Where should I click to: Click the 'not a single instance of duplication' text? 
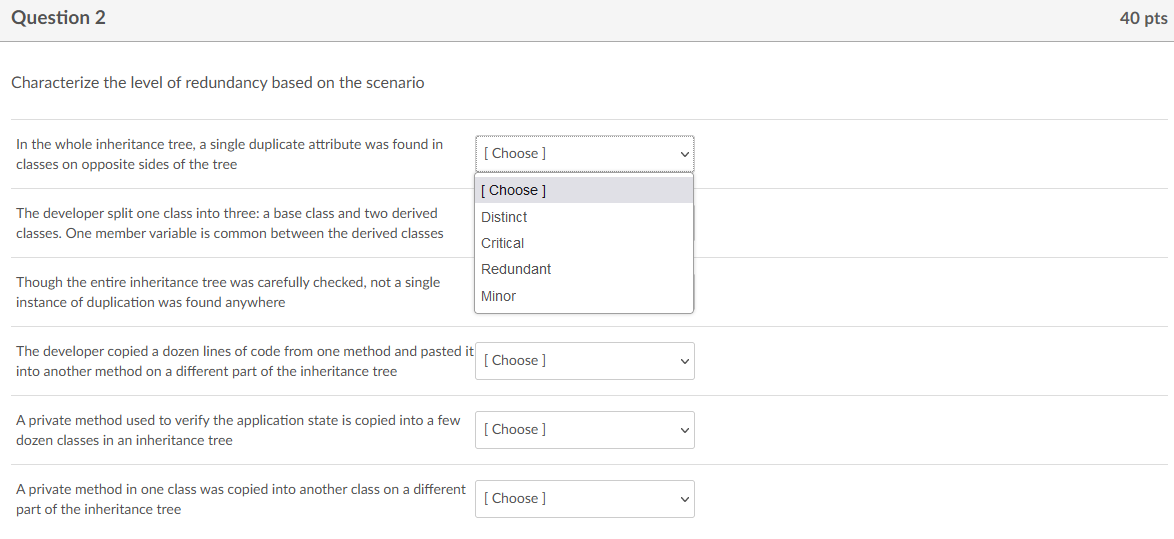pos(228,292)
